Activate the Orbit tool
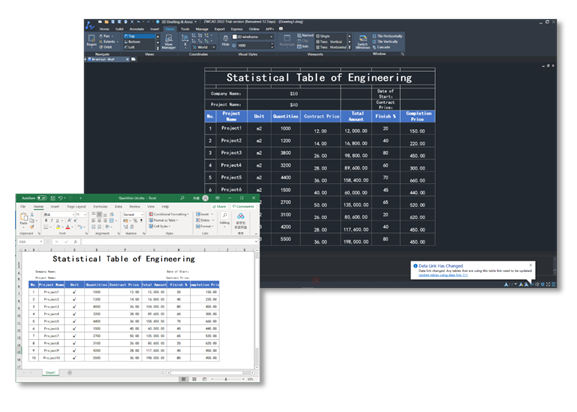 106,47
